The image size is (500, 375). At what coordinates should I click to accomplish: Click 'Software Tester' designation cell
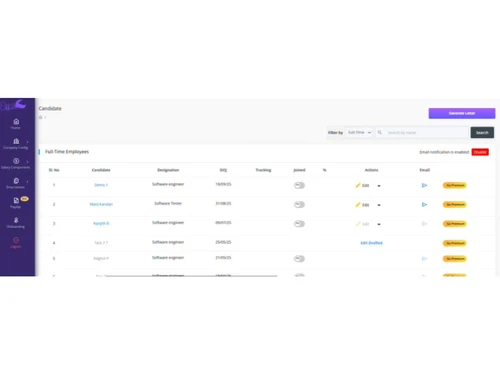pyautogui.click(x=168, y=203)
